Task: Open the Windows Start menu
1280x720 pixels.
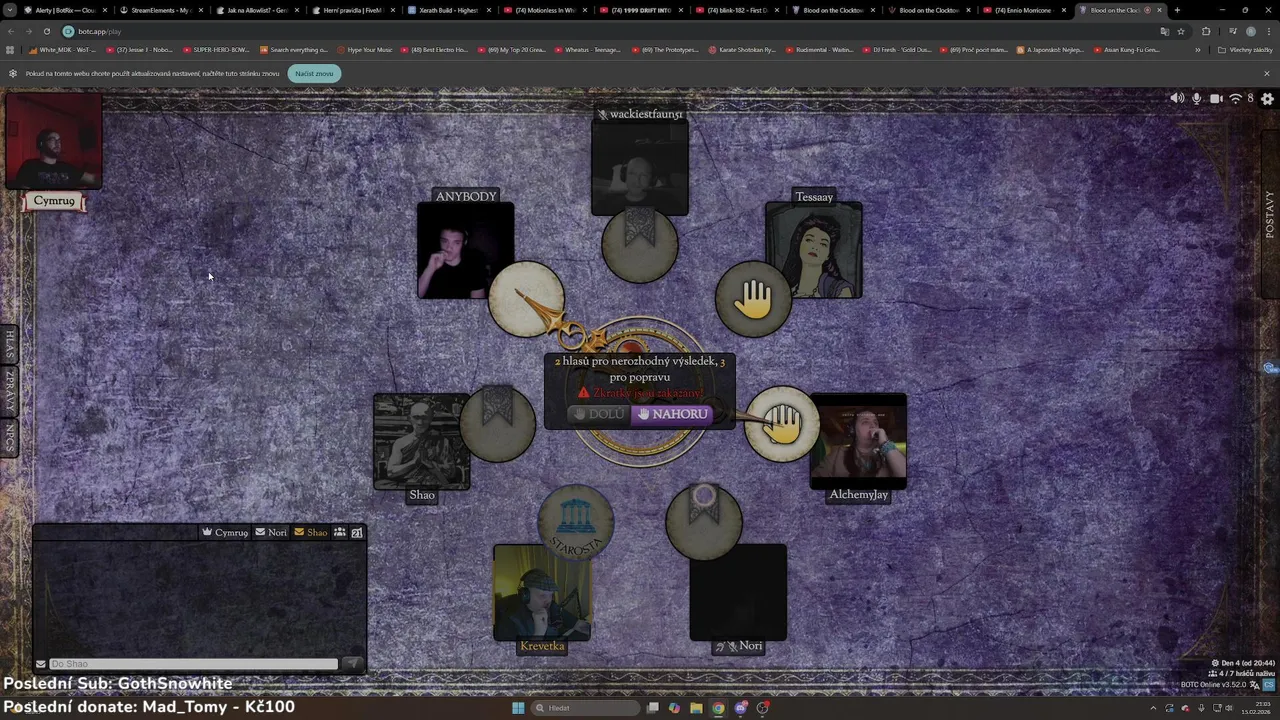Action: [518, 708]
